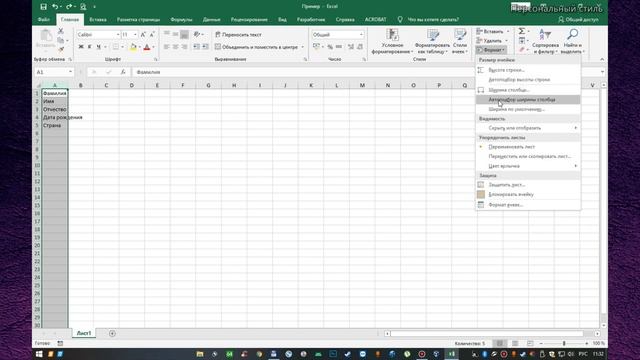Choose Переименовать лист menu item
Viewport: 640px width, 360px height.
click(x=528, y=147)
